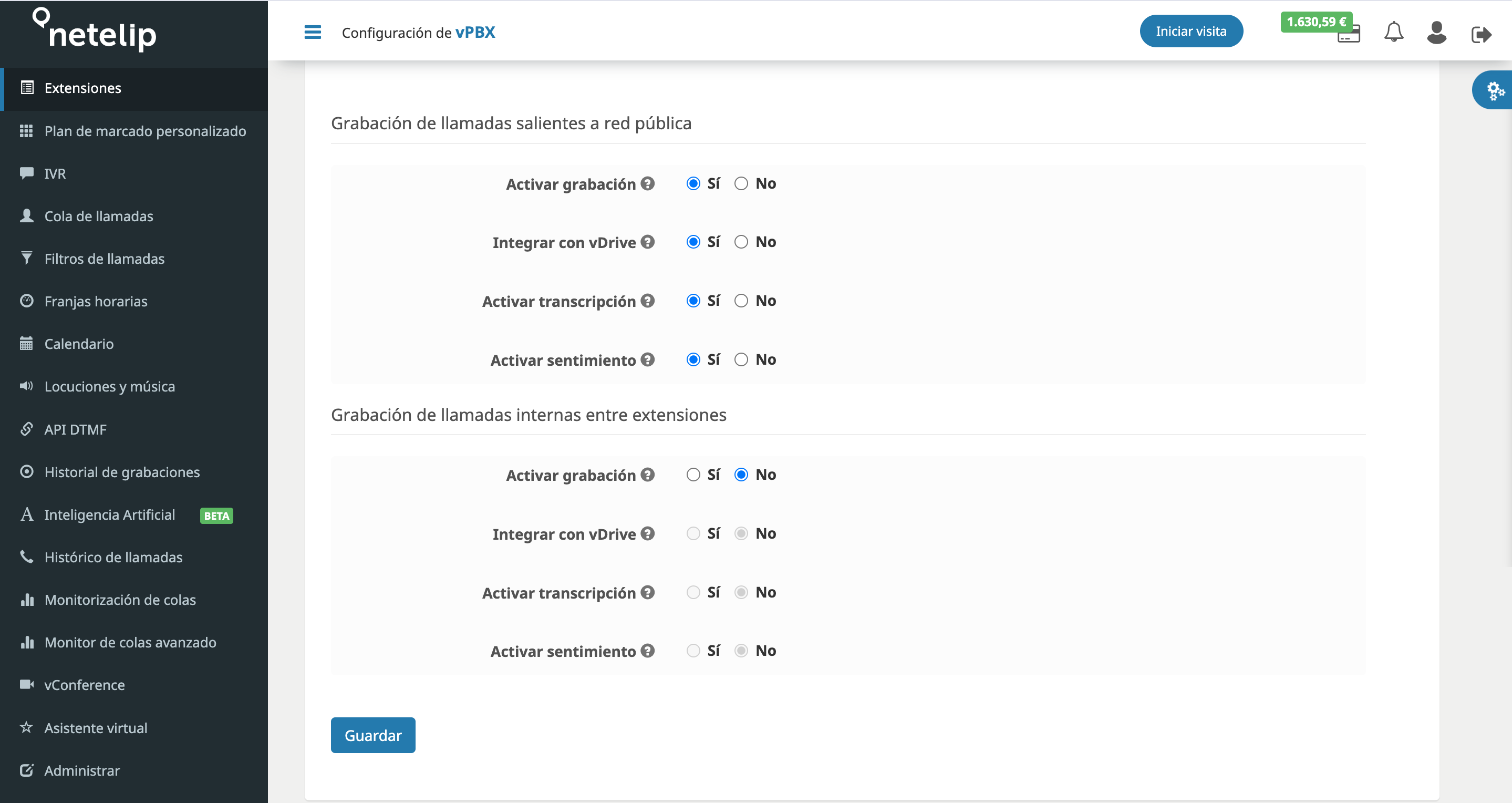Click the Historial de grabaciones record icon
Image resolution: width=1512 pixels, height=803 pixels.
pyautogui.click(x=26, y=471)
